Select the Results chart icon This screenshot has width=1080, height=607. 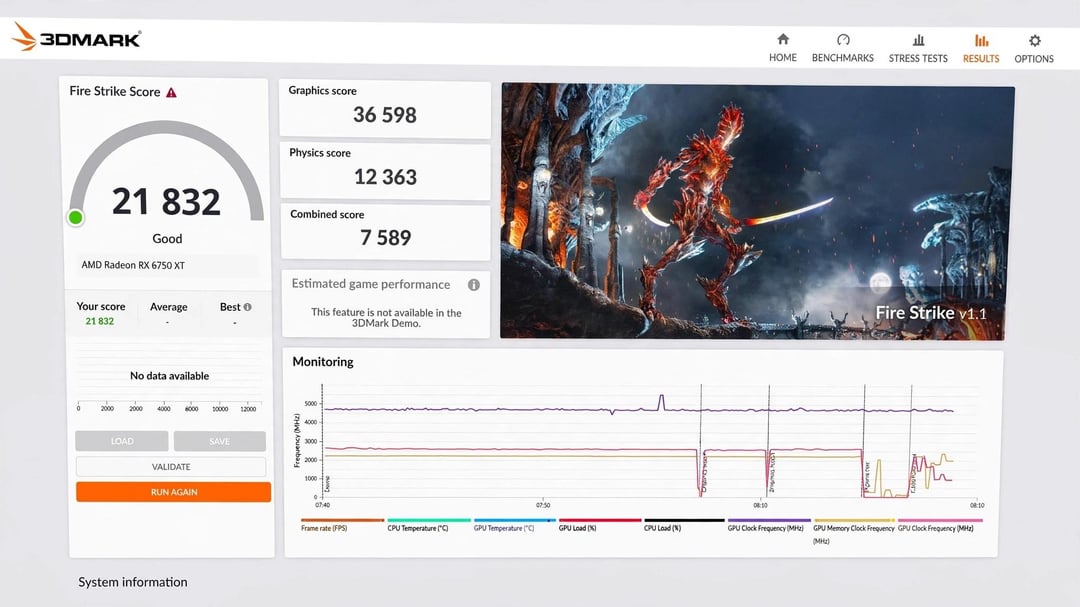pyautogui.click(x=981, y=41)
